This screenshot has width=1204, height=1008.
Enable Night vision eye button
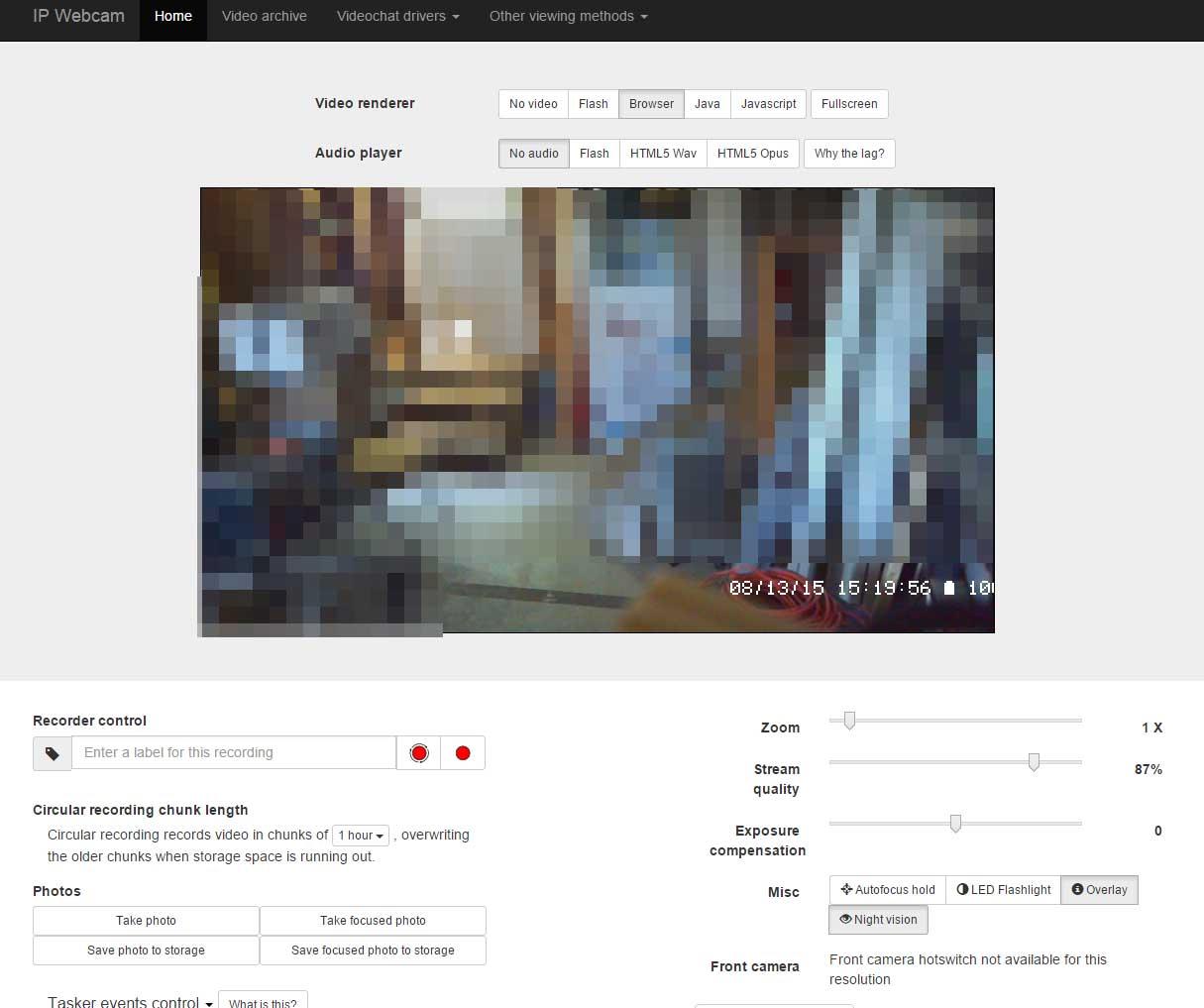[x=878, y=920]
